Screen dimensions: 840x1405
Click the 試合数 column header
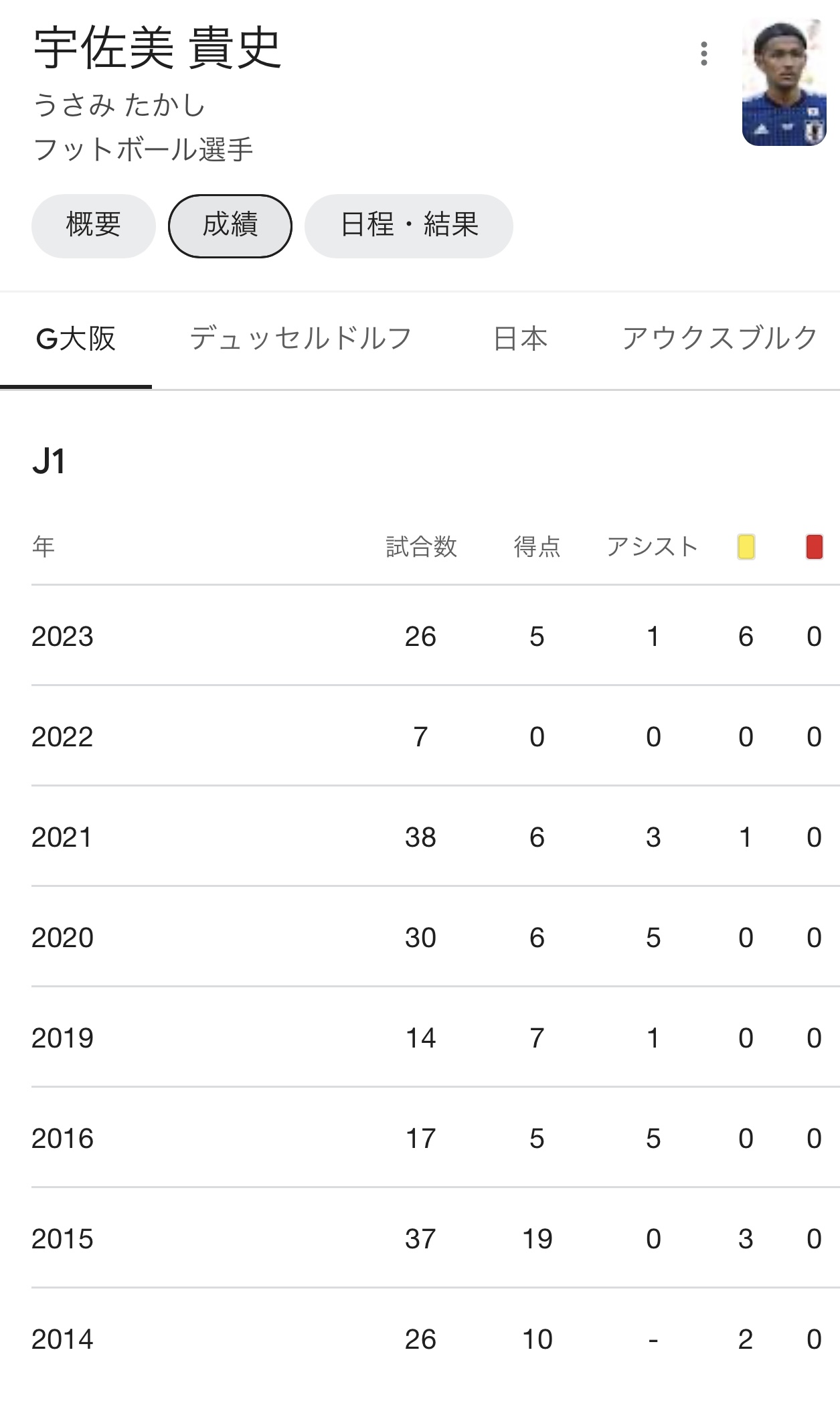point(421,547)
